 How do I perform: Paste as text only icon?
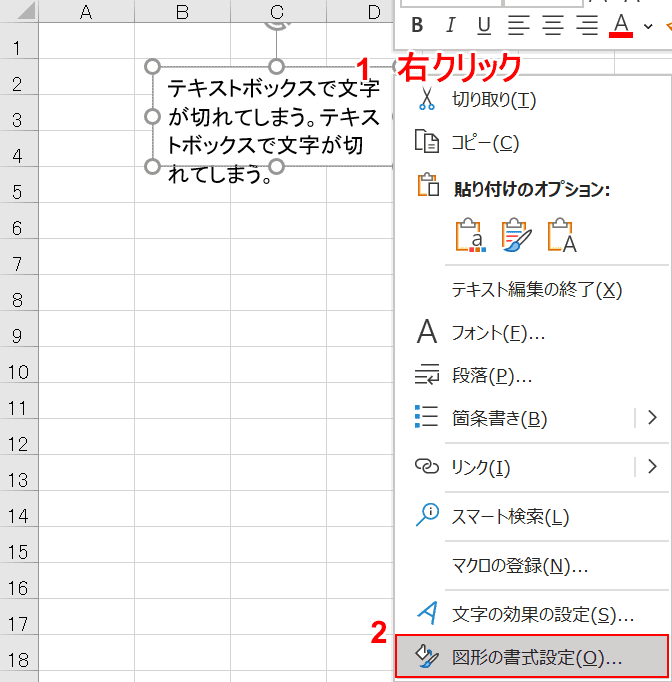click(x=562, y=235)
